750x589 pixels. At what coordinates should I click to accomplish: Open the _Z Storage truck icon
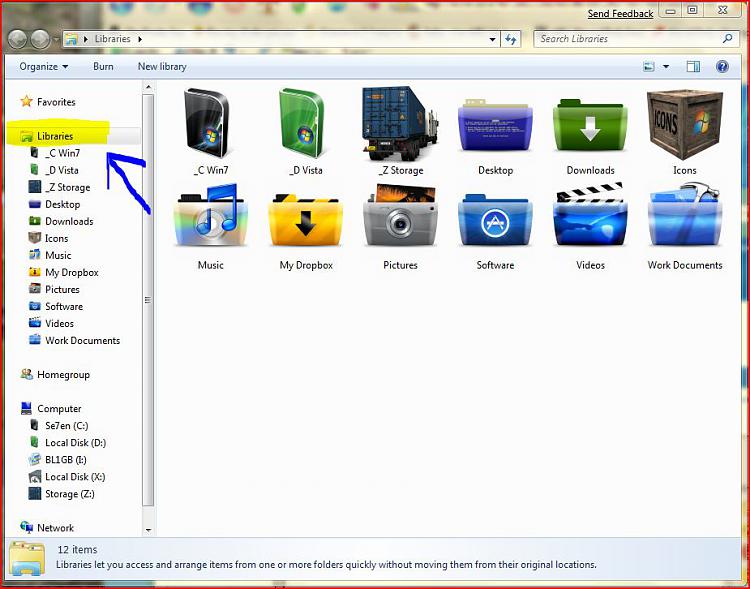click(401, 124)
